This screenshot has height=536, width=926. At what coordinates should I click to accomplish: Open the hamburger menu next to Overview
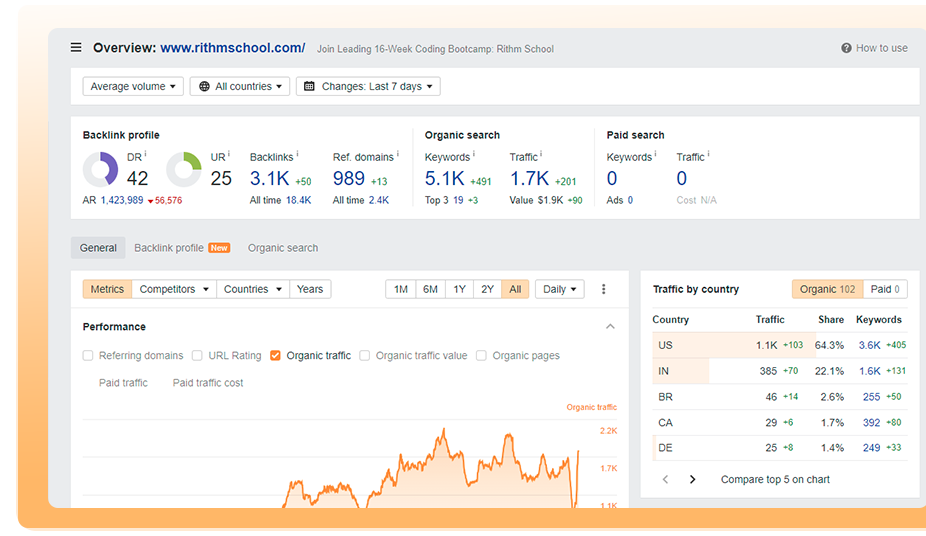click(x=76, y=47)
